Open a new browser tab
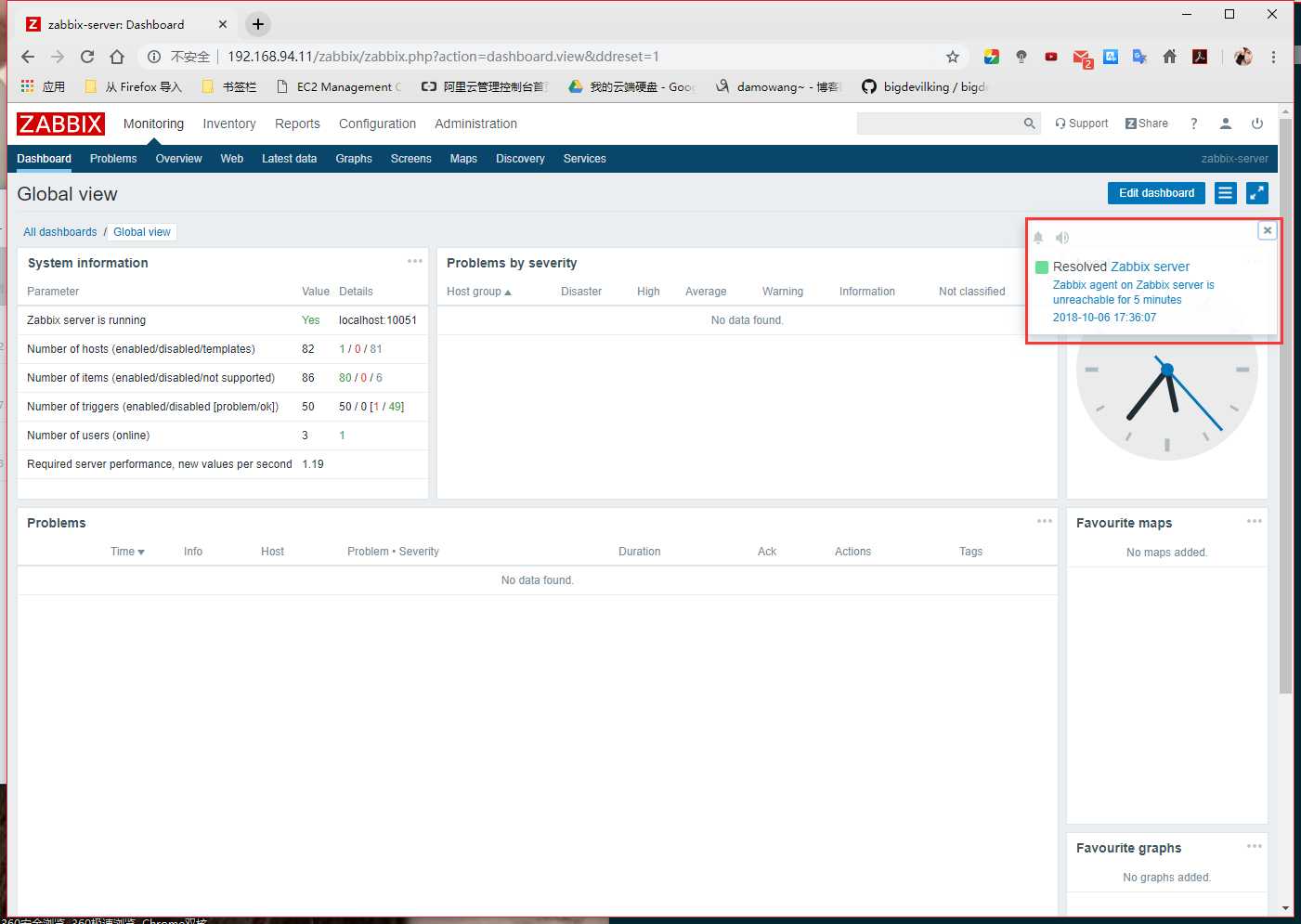 [x=258, y=24]
